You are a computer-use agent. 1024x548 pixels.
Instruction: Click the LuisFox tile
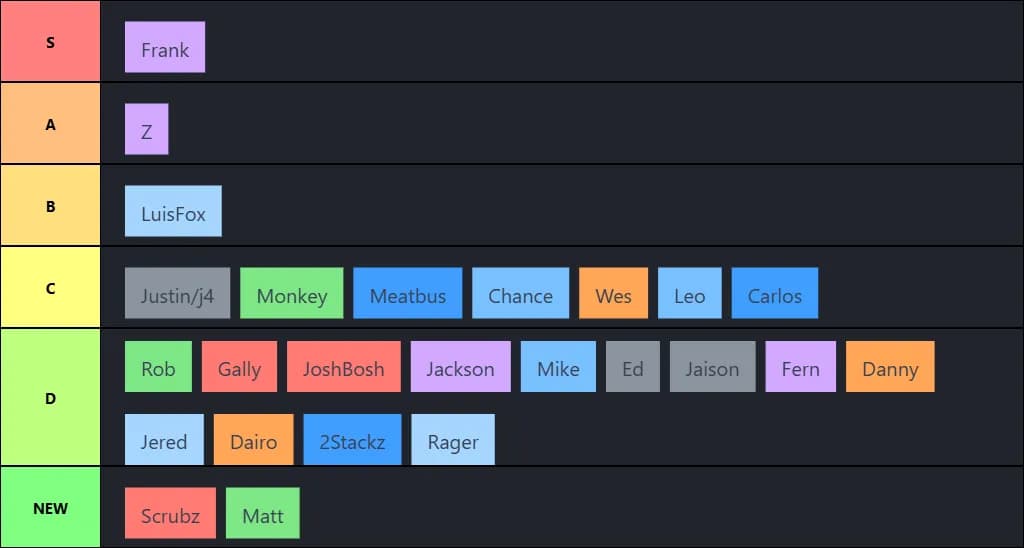tap(173, 212)
